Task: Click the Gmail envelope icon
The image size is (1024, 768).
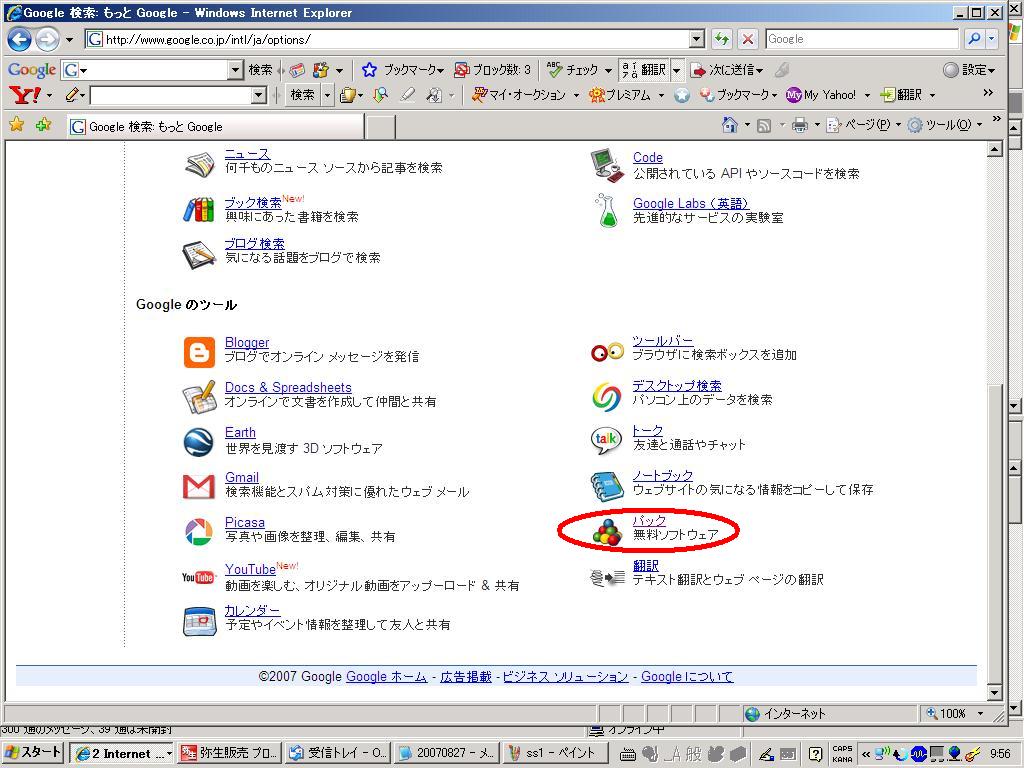Action: (x=199, y=487)
